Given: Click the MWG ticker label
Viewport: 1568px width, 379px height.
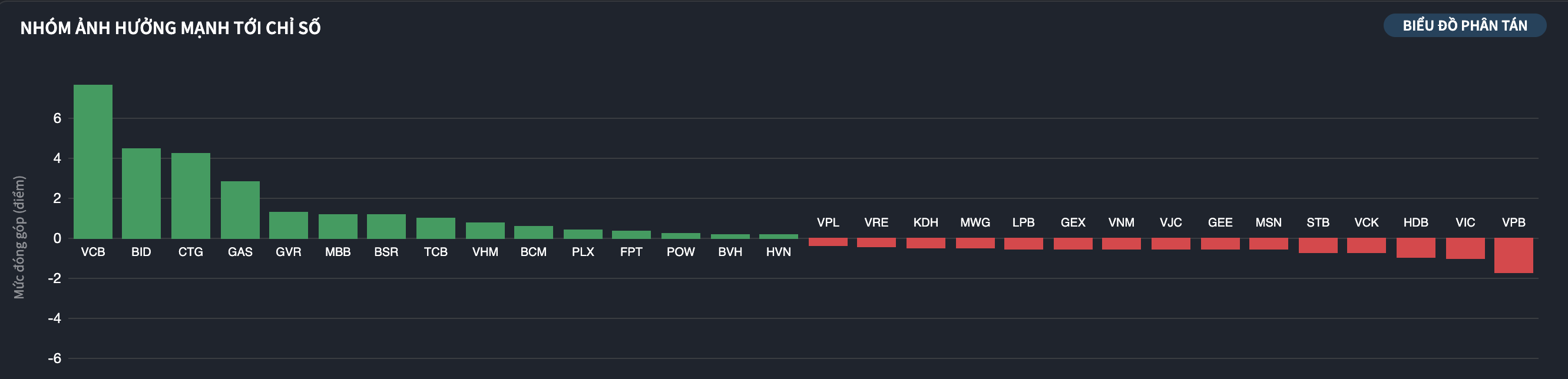Looking at the screenshot, I should [x=975, y=222].
